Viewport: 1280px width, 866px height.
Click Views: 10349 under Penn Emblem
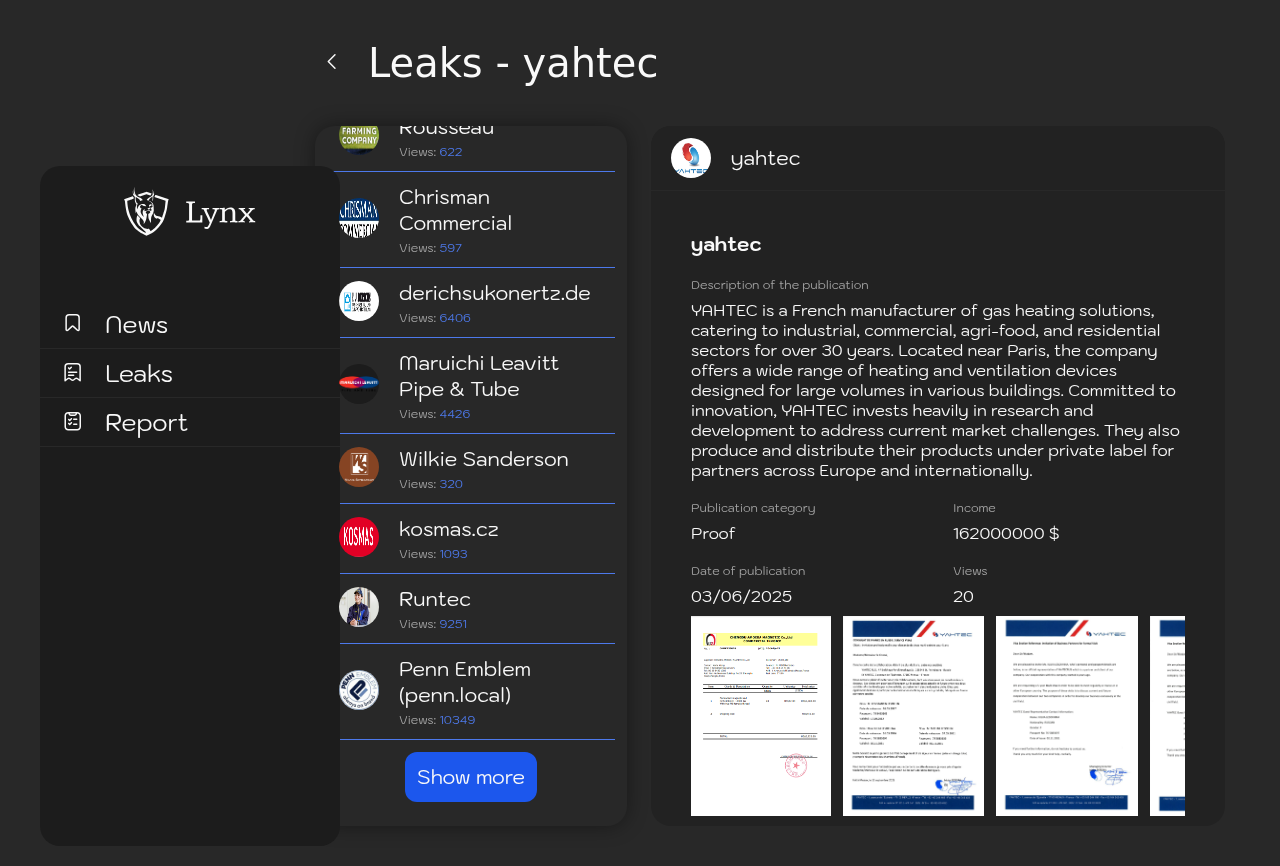click(x=437, y=720)
